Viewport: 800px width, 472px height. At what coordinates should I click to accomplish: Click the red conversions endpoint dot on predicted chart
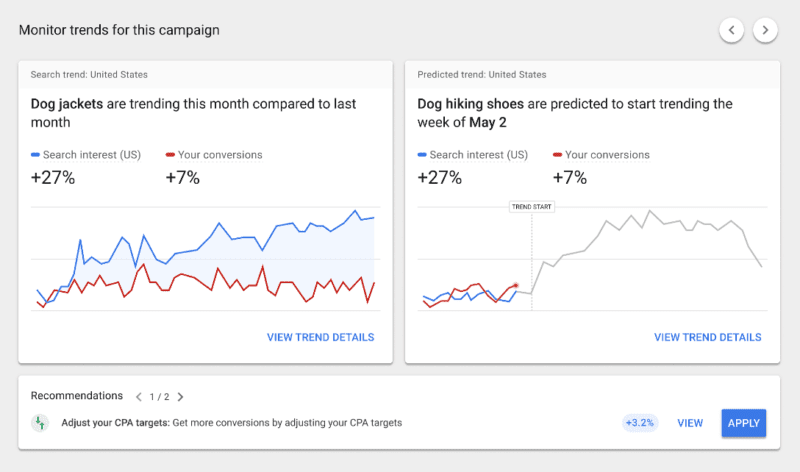(516, 285)
